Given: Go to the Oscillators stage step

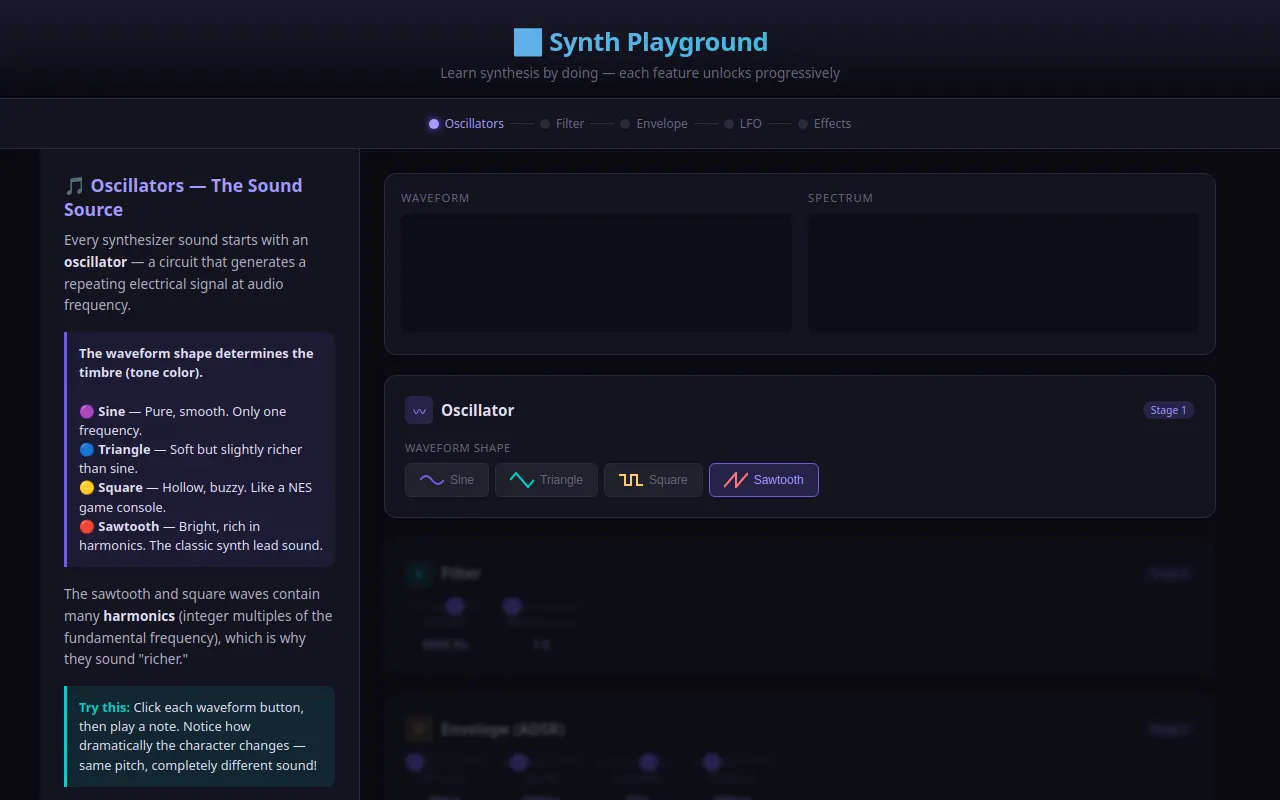Looking at the screenshot, I should 466,124.
